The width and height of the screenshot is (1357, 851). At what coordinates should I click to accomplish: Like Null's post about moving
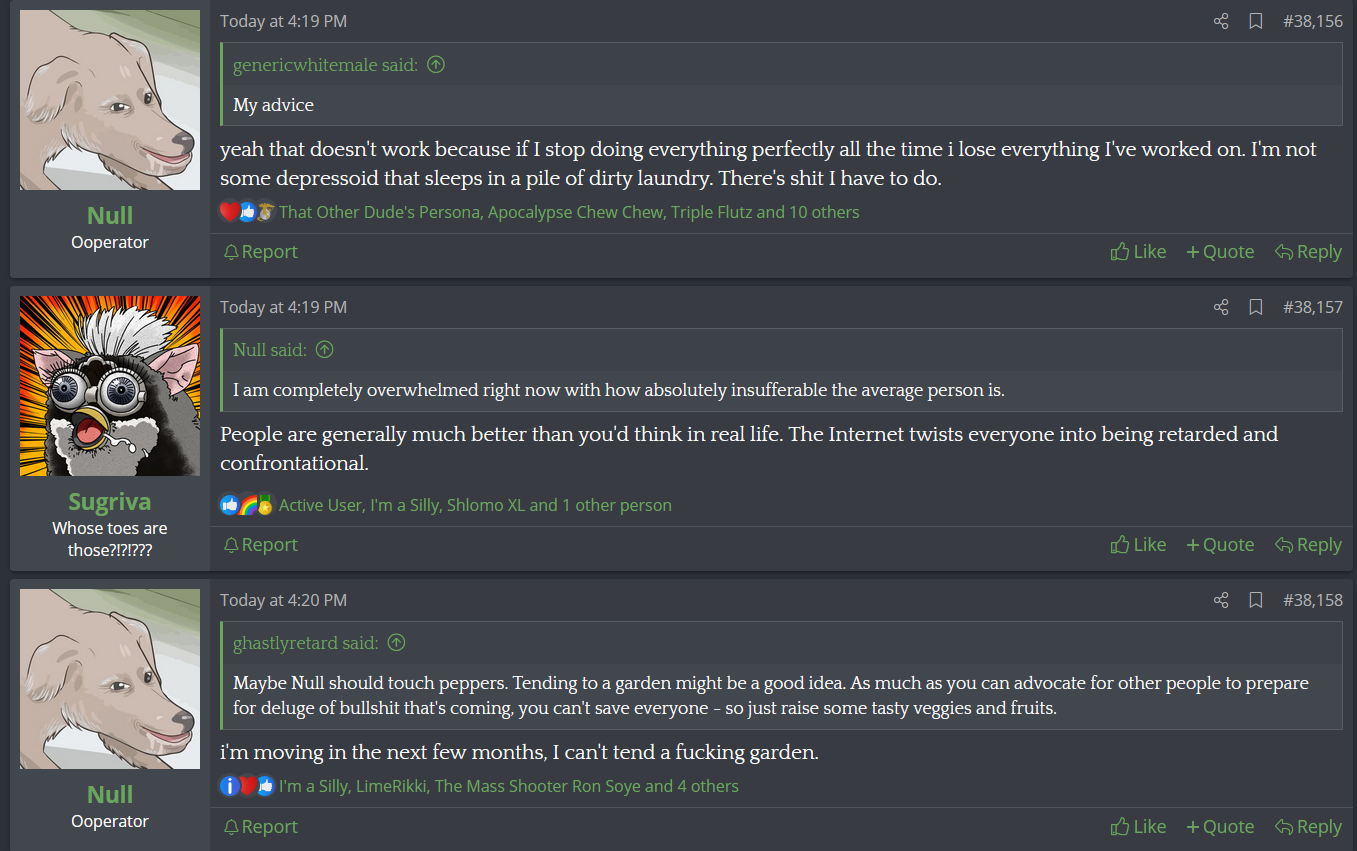pyautogui.click(x=1138, y=827)
